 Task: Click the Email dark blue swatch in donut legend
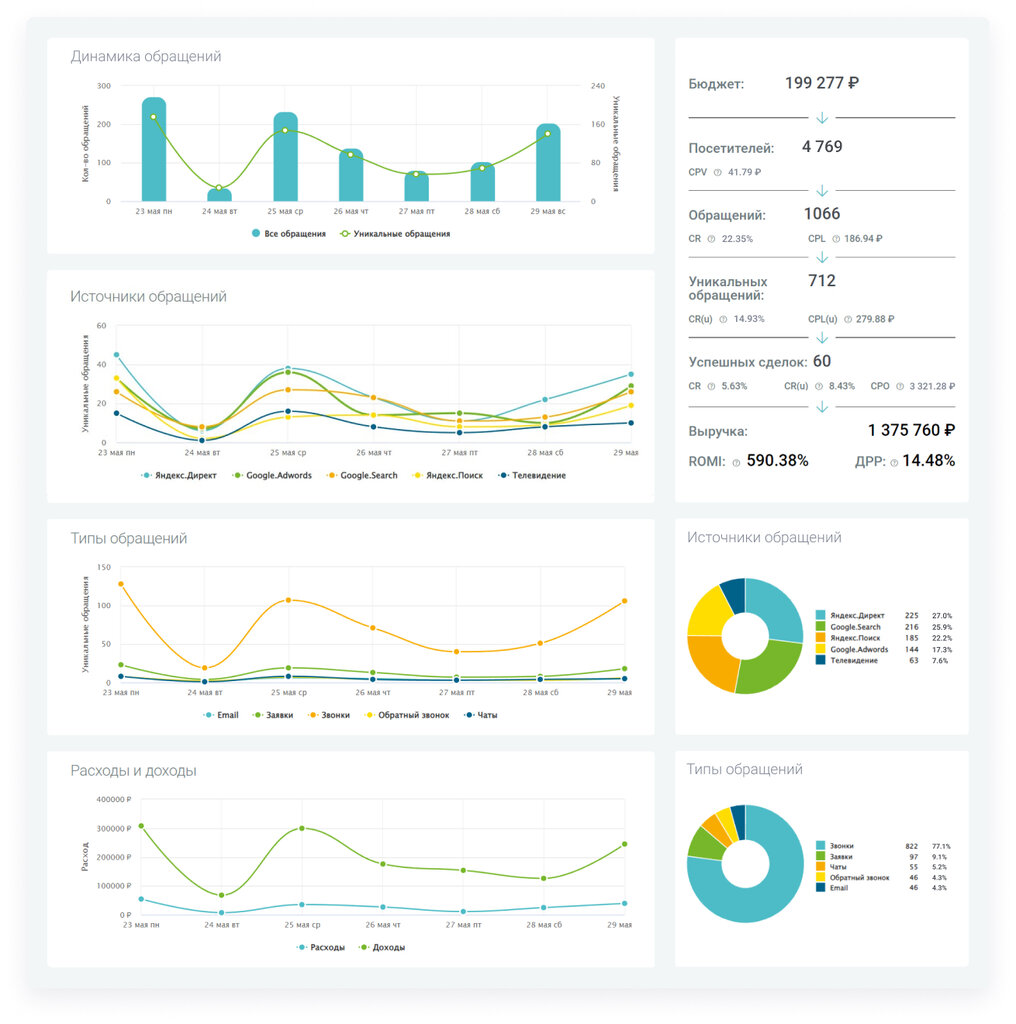[821, 888]
